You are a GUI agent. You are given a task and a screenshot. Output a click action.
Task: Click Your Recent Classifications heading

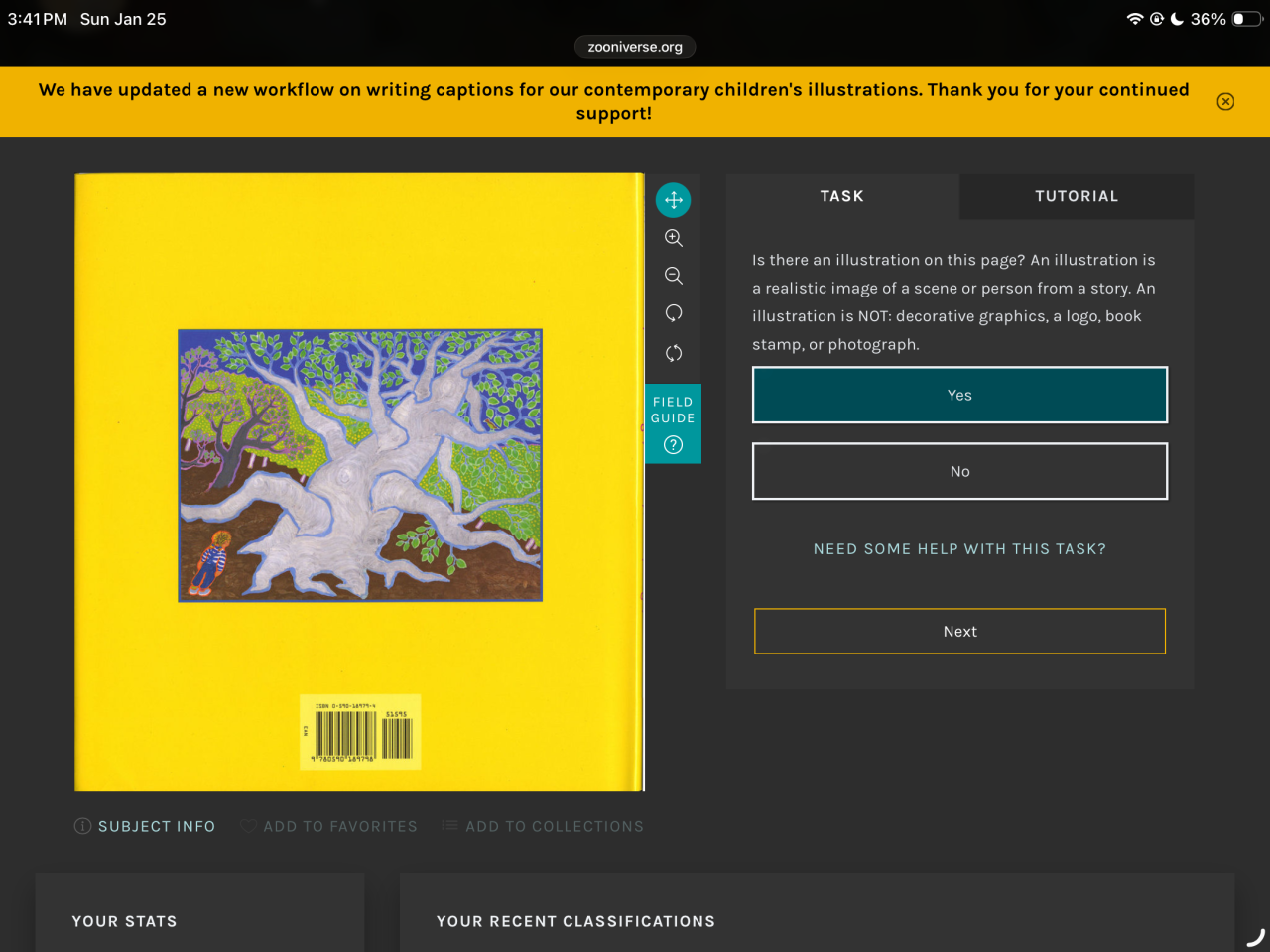575,921
